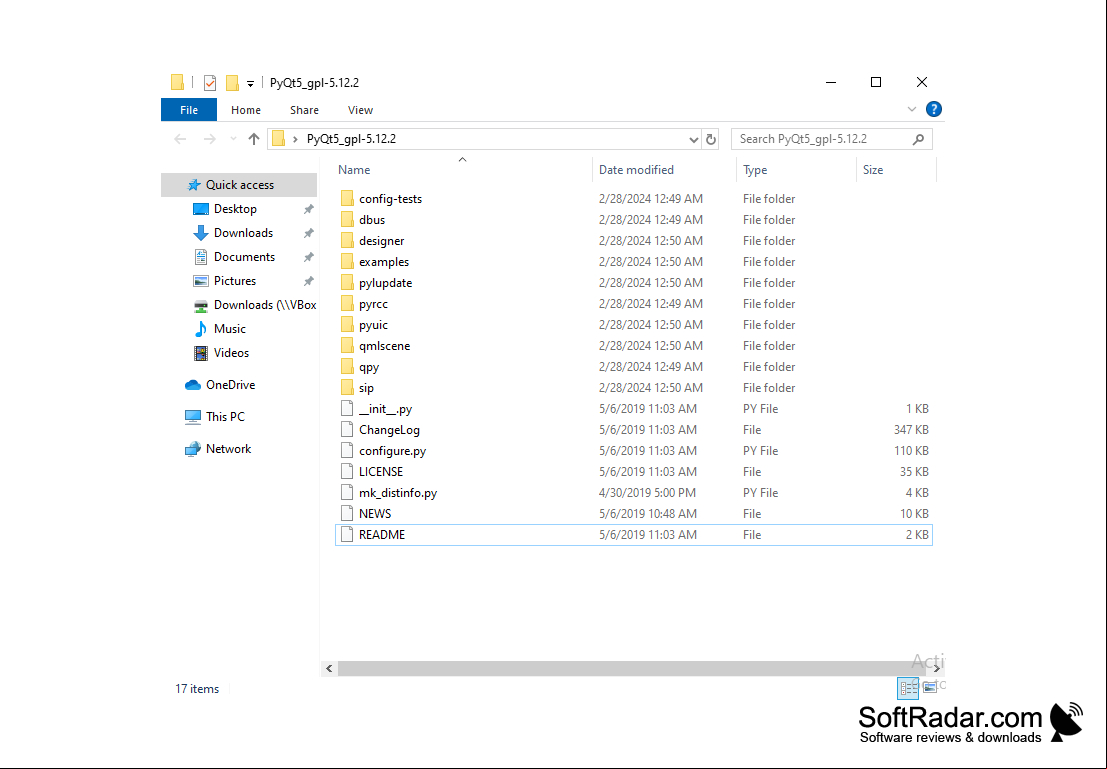The width and height of the screenshot is (1107, 769).
Task: Click the Properties quick access toolbar icon
Action: pos(210,83)
